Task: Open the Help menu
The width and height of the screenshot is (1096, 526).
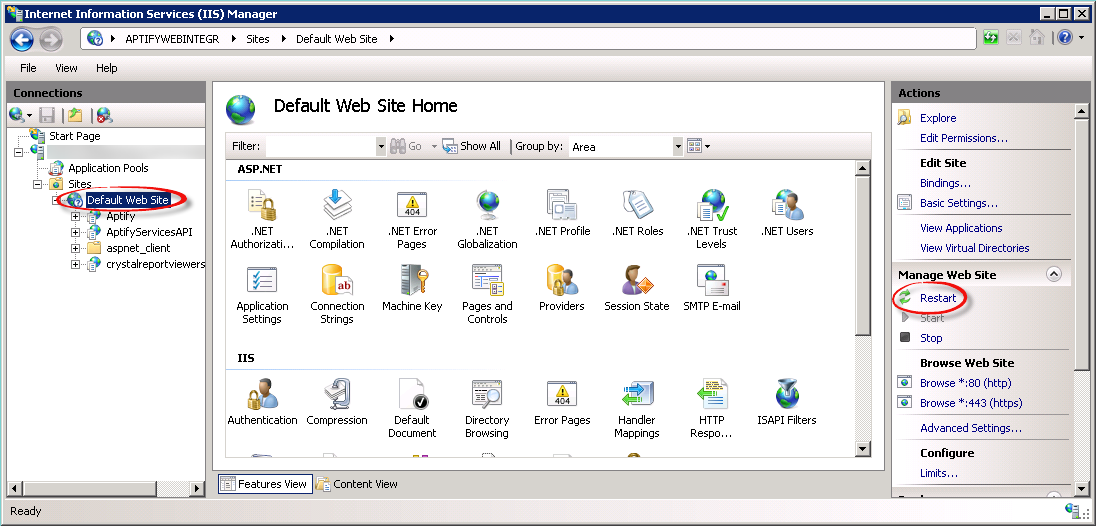Action: 107,68
